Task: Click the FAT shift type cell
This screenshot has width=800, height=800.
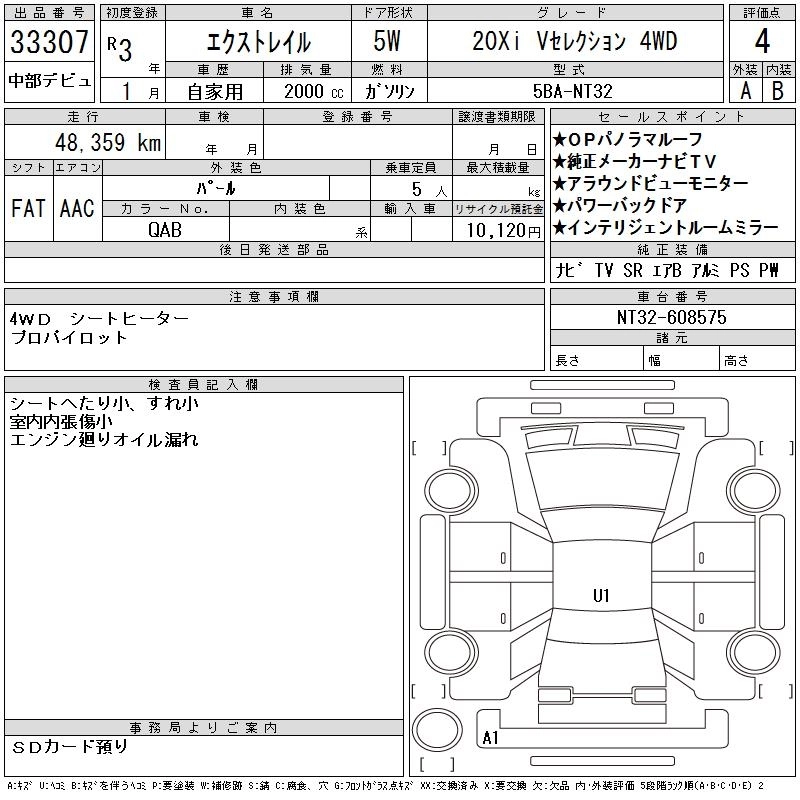Action: pos(28,209)
